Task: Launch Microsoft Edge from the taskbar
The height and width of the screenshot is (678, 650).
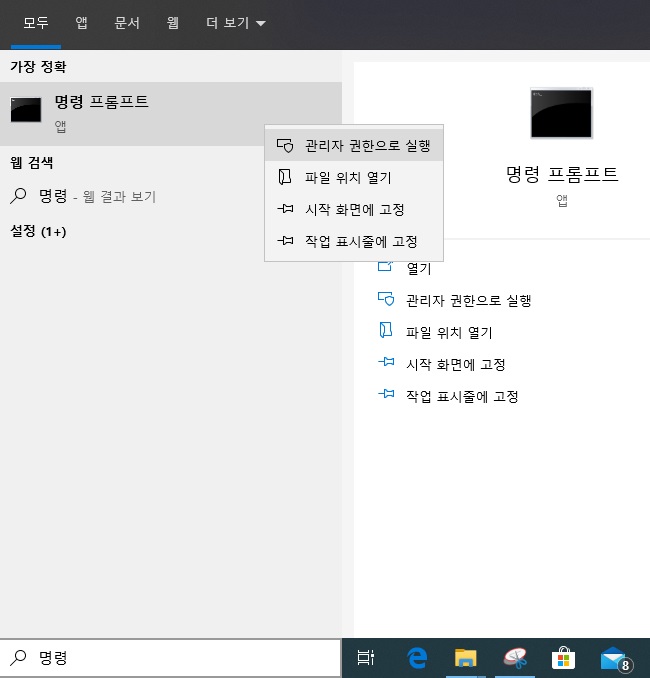Action: click(x=417, y=658)
